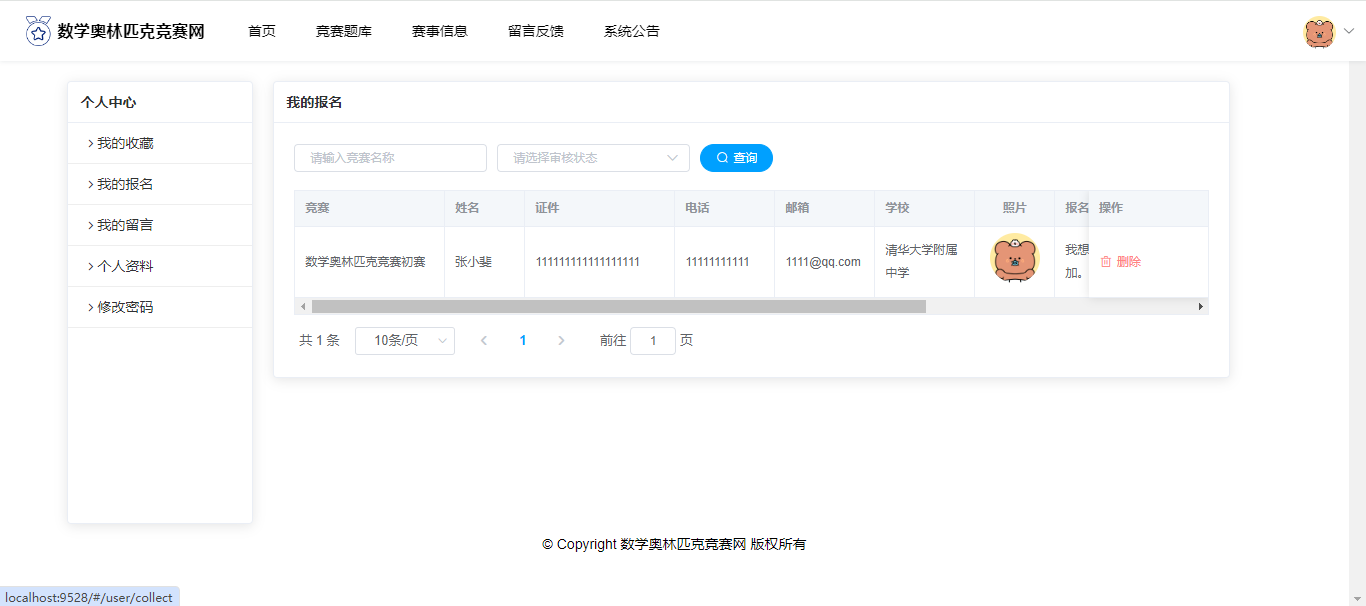Click the trash icon to delete registration
The image size is (1366, 606).
coord(1106,262)
